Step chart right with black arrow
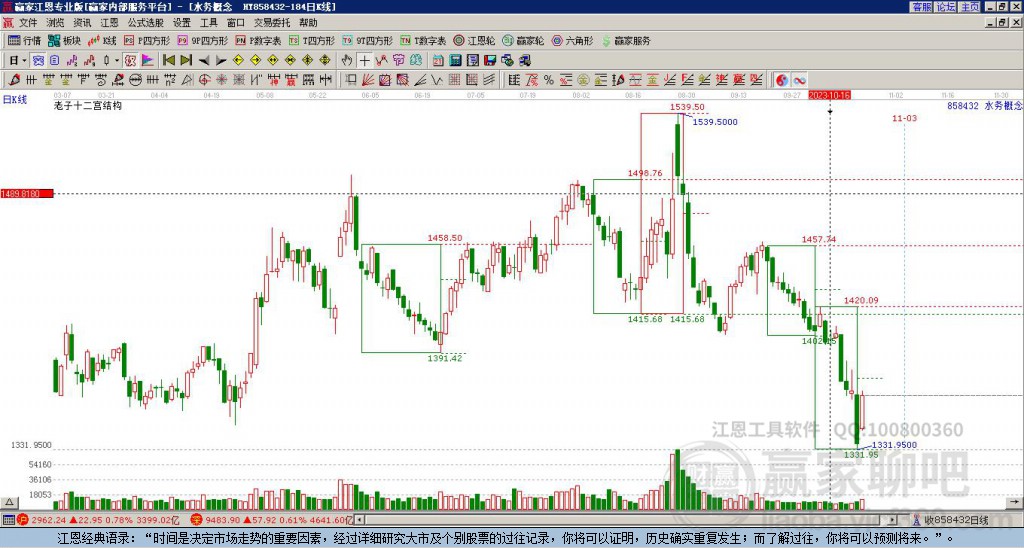This screenshot has height=548, width=1024. pyautogui.click(x=221, y=61)
